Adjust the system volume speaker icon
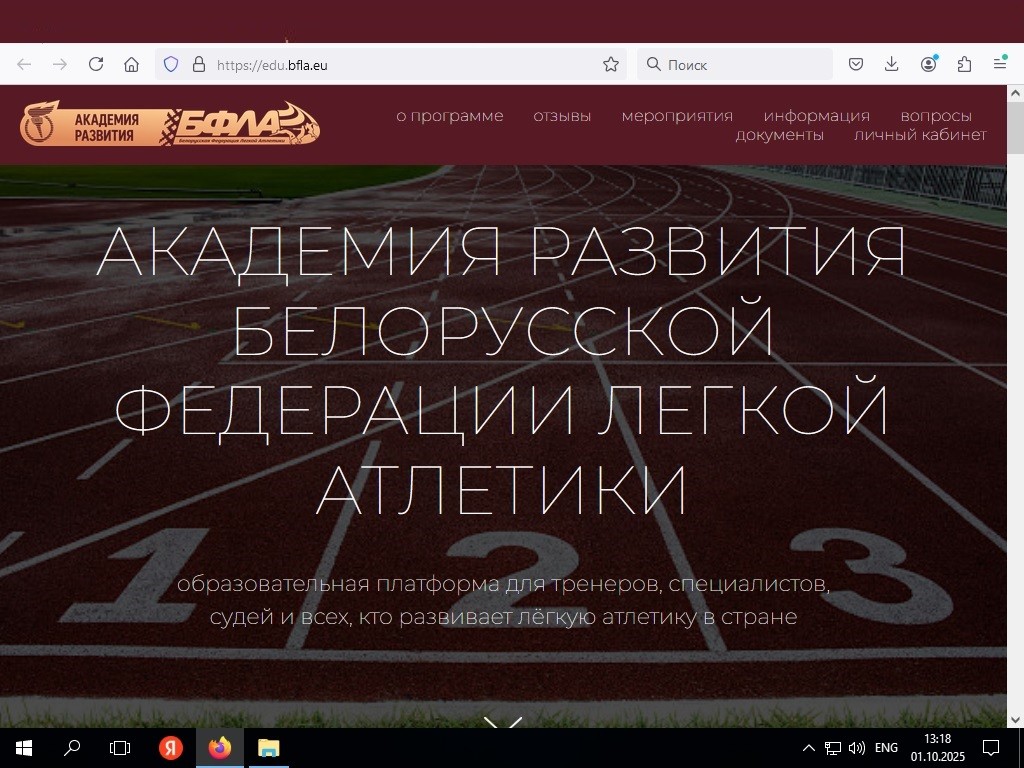The height and width of the screenshot is (768, 1024). (856, 748)
